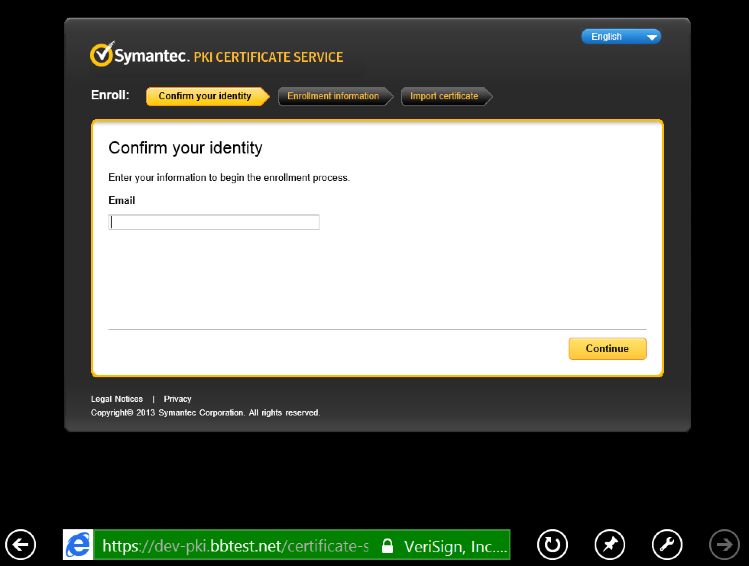The image size is (749, 566).
Task: Click the Confirm your identity heading
Action: click(x=185, y=148)
